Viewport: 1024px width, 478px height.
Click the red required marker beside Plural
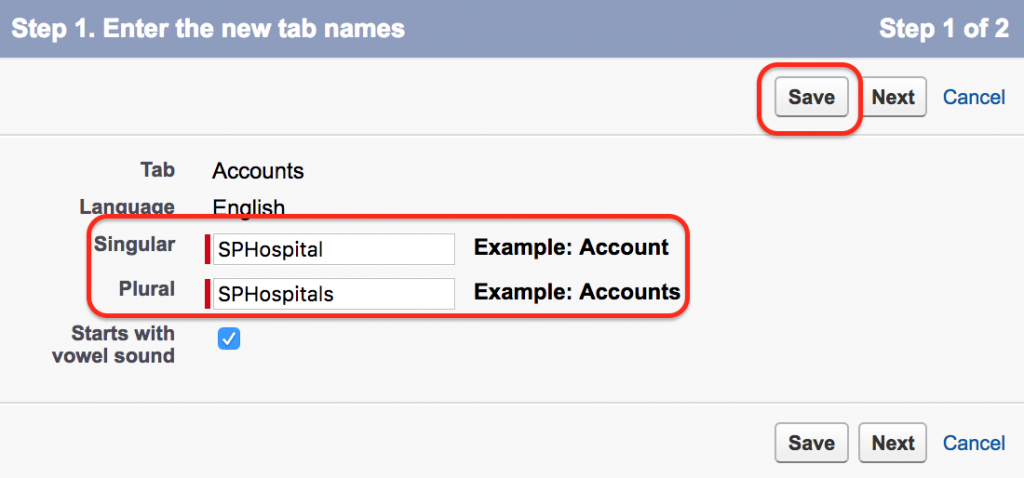coord(208,294)
